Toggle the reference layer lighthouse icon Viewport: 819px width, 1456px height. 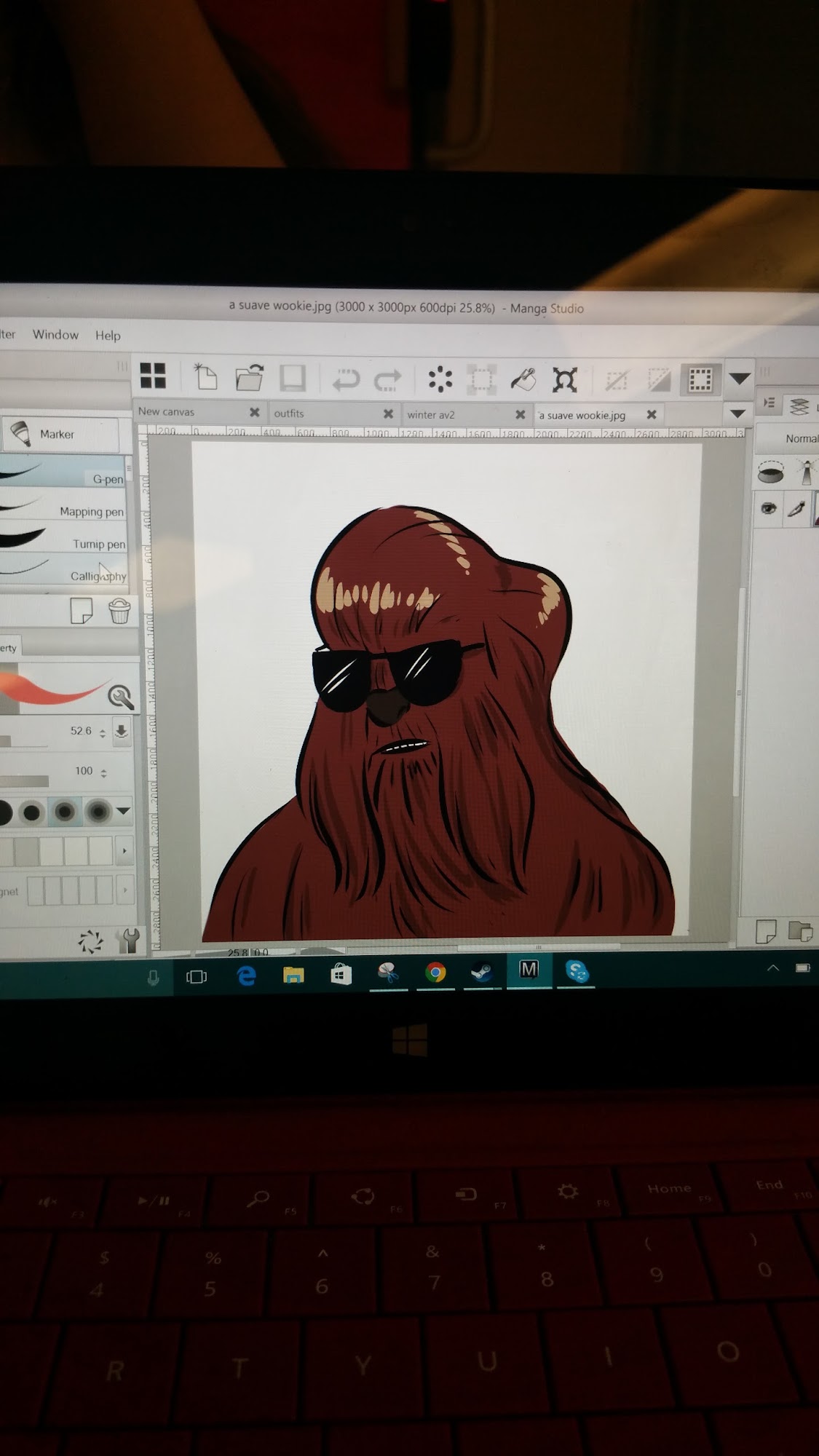click(x=805, y=472)
